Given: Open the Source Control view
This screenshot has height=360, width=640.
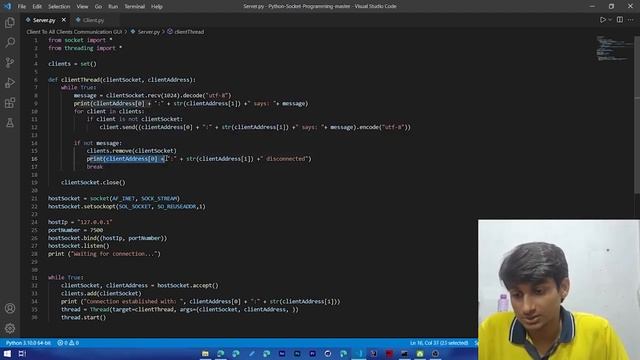Looking at the screenshot, I should click(10, 62).
